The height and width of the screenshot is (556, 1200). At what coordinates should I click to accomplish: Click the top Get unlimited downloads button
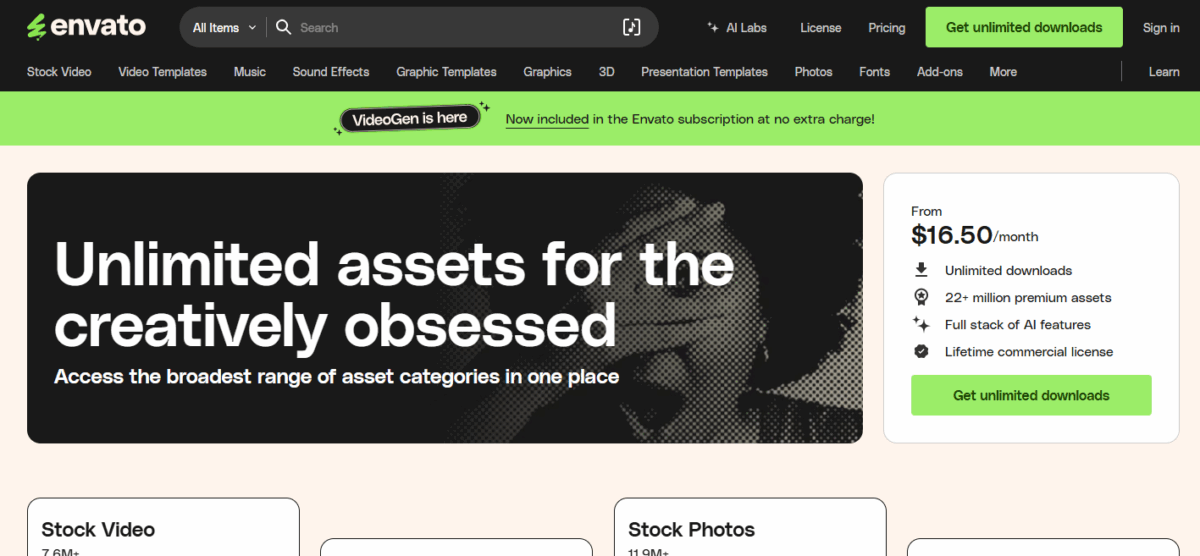[1024, 27]
